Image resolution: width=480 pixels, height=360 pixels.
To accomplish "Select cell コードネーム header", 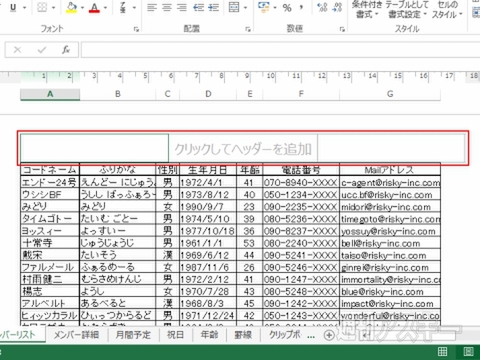I will (x=50, y=170).
